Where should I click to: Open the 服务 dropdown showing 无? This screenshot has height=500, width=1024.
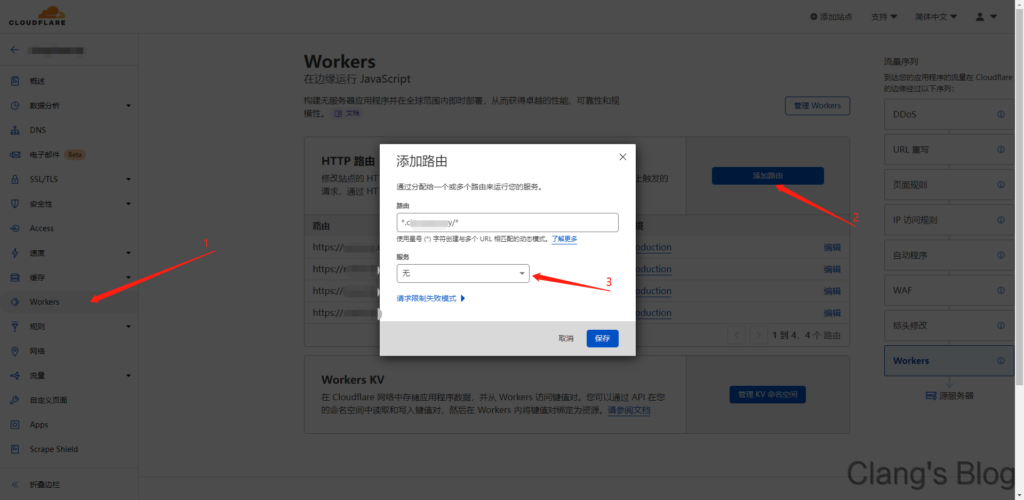(x=463, y=273)
